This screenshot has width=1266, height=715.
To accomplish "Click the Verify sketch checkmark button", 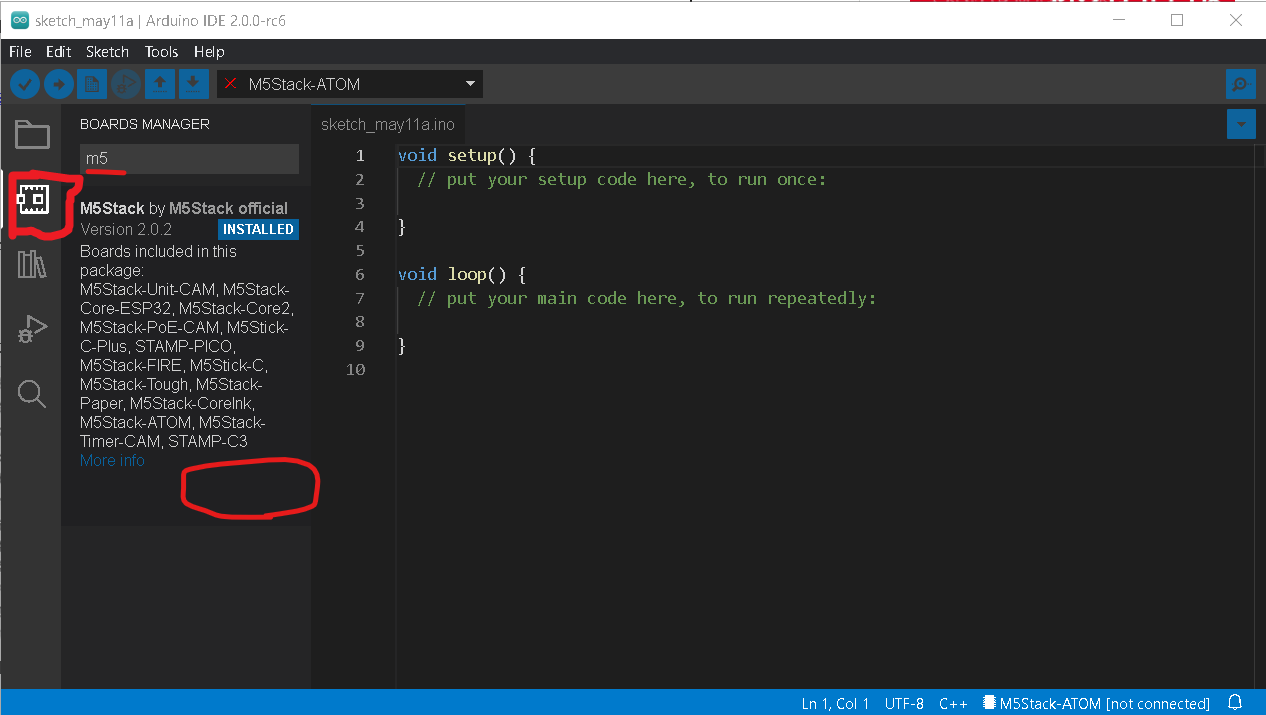I will pyautogui.click(x=25, y=84).
